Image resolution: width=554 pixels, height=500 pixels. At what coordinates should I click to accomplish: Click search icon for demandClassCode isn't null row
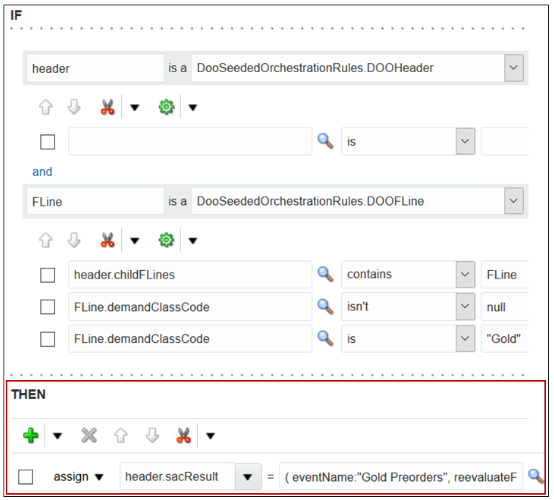point(325,307)
